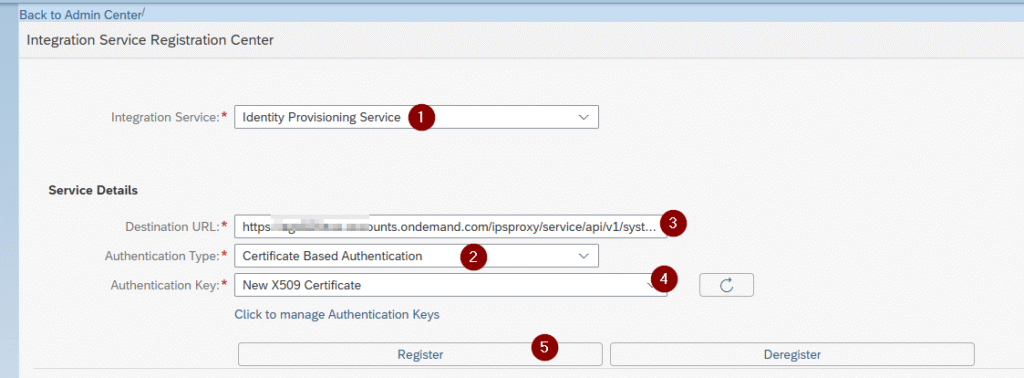Click the red circle marker numbered 1
The width and height of the screenshot is (1024, 378).
(423, 118)
